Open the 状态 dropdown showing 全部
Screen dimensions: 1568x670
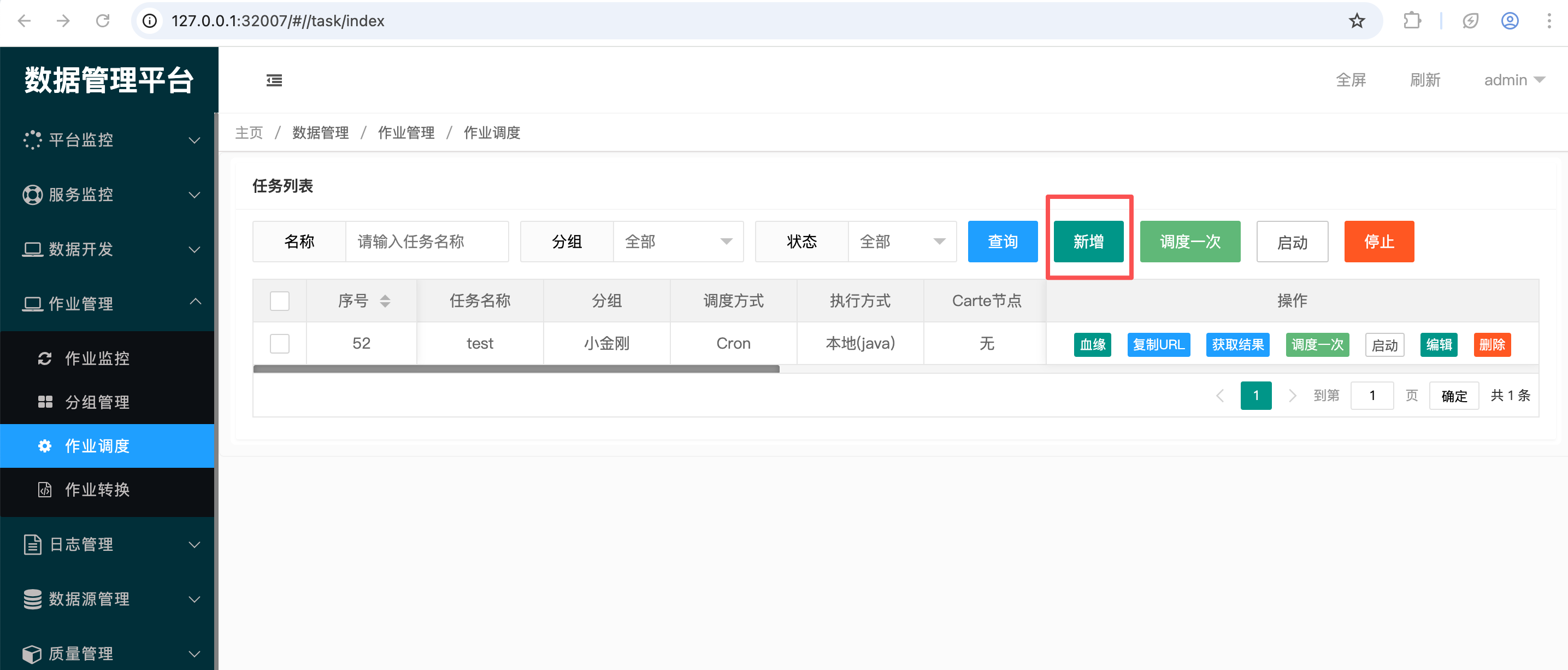coord(901,241)
